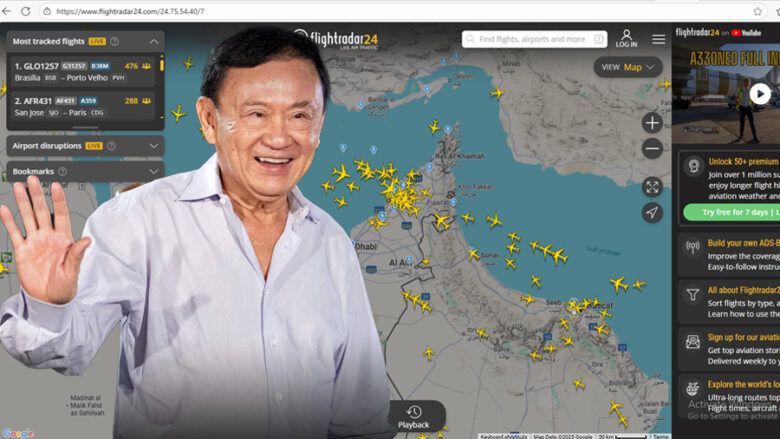Select the GLO1257 flight entry
Viewport: 780px width, 439px height.
pyautogui.click(x=83, y=72)
